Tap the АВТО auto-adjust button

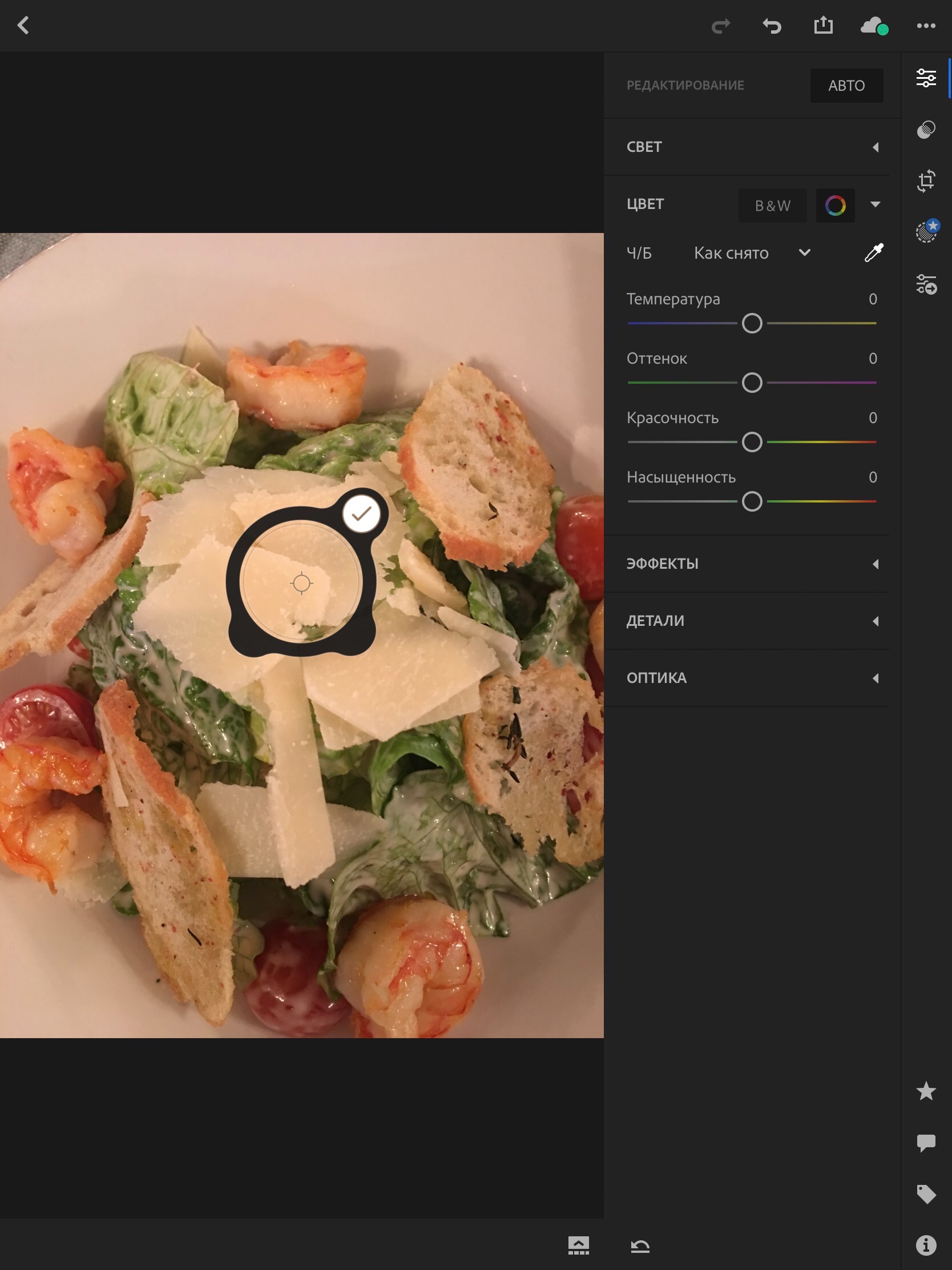[846, 86]
